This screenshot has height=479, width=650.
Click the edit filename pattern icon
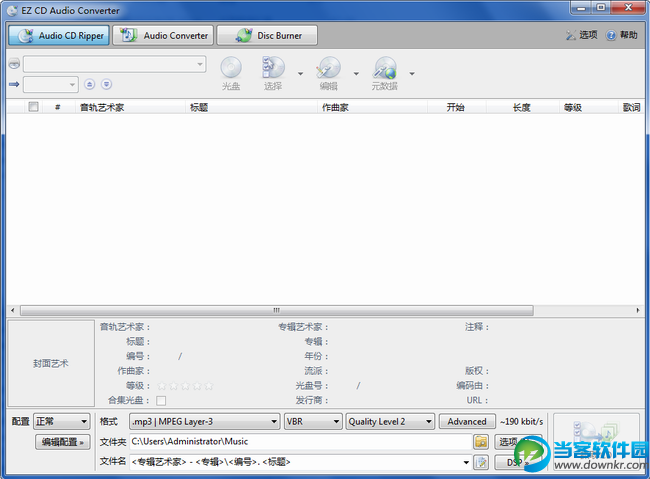click(481, 462)
